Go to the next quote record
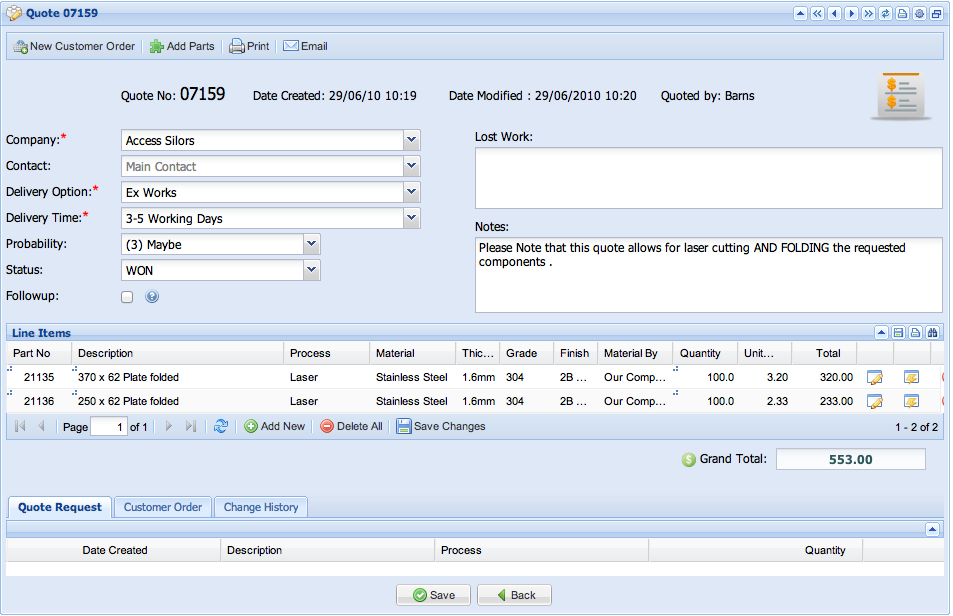Screen dimensions: 953x616 [852, 13]
